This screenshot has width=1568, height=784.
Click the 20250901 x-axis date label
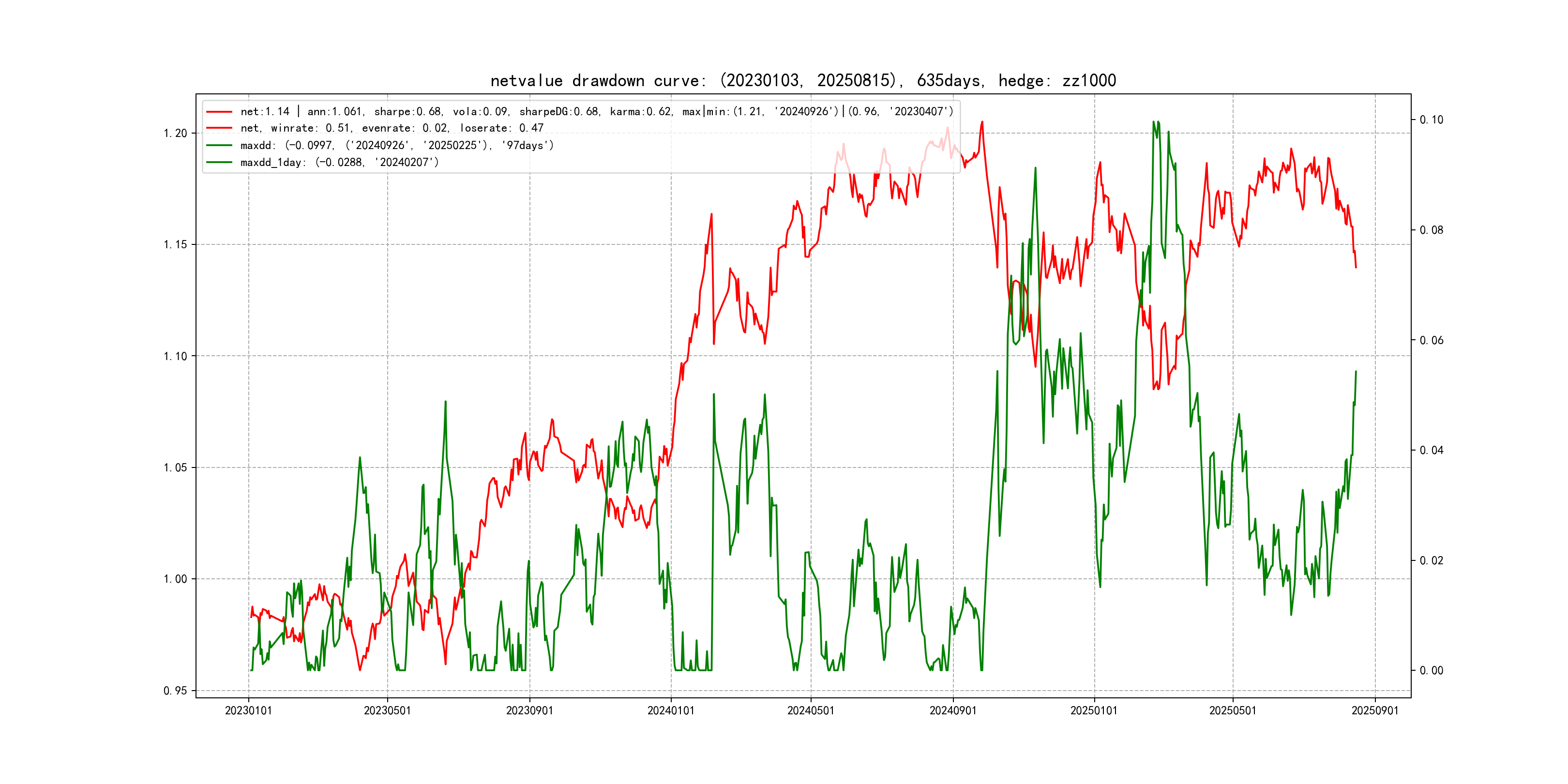pos(1374,711)
